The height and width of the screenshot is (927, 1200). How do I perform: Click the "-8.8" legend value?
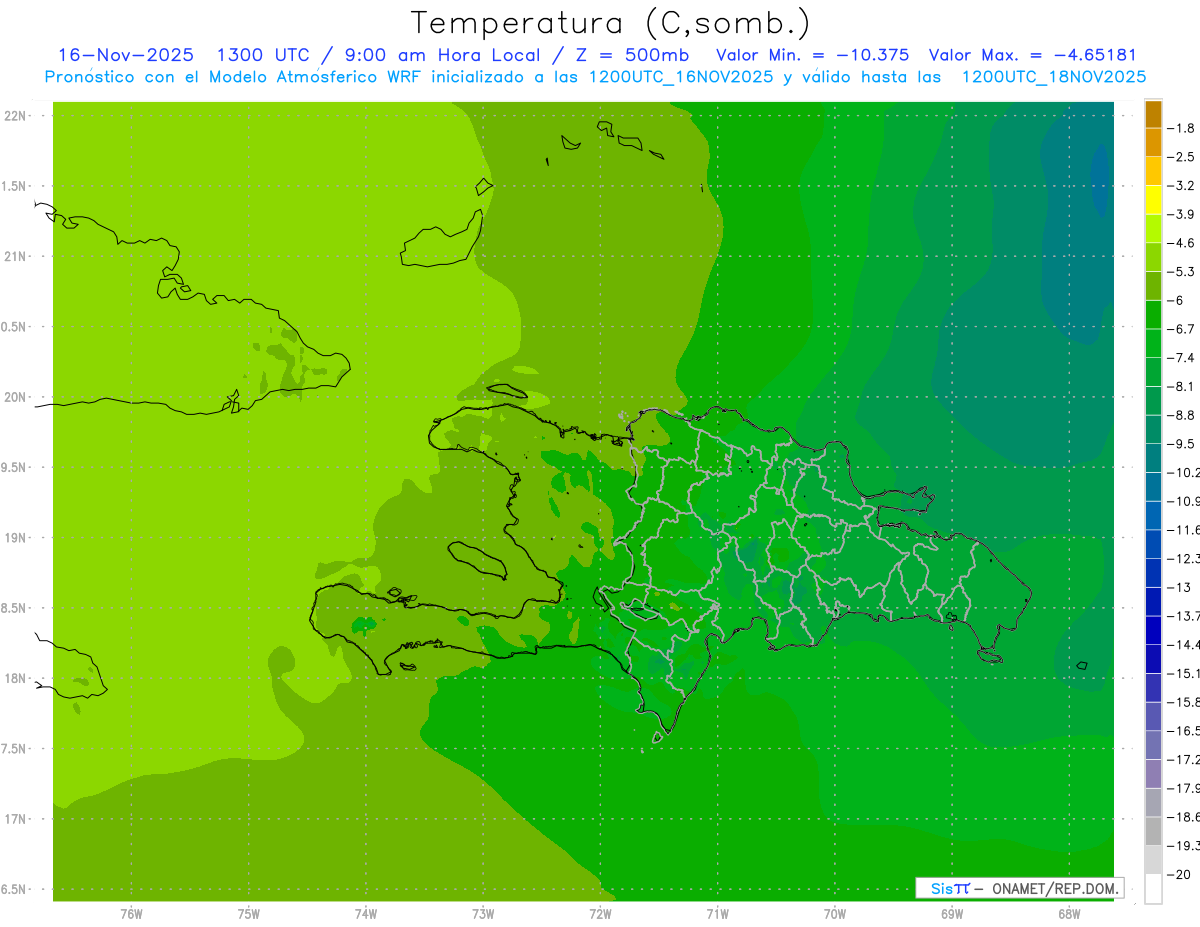tap(1183, 415)
